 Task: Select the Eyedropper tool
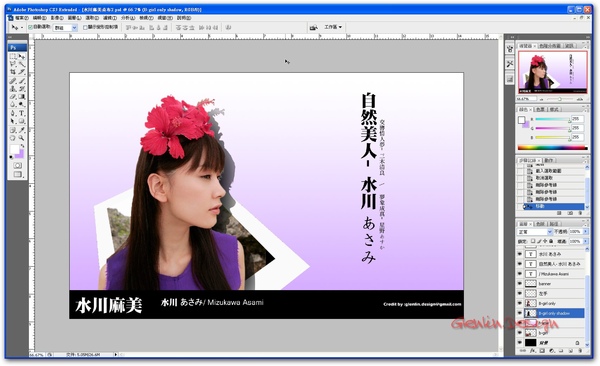click(x=22, y=130)
